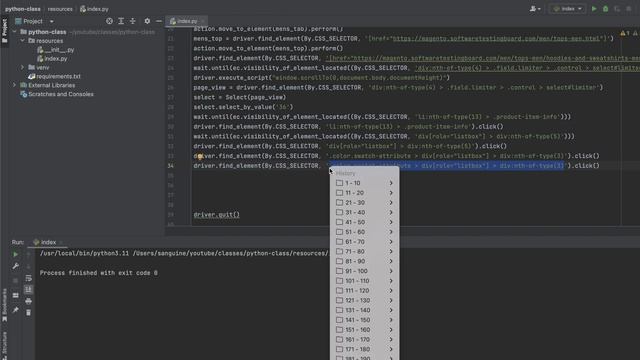Expand the '91 - 100' history entry
Screen dimensions: 640x360
[364, 271]
